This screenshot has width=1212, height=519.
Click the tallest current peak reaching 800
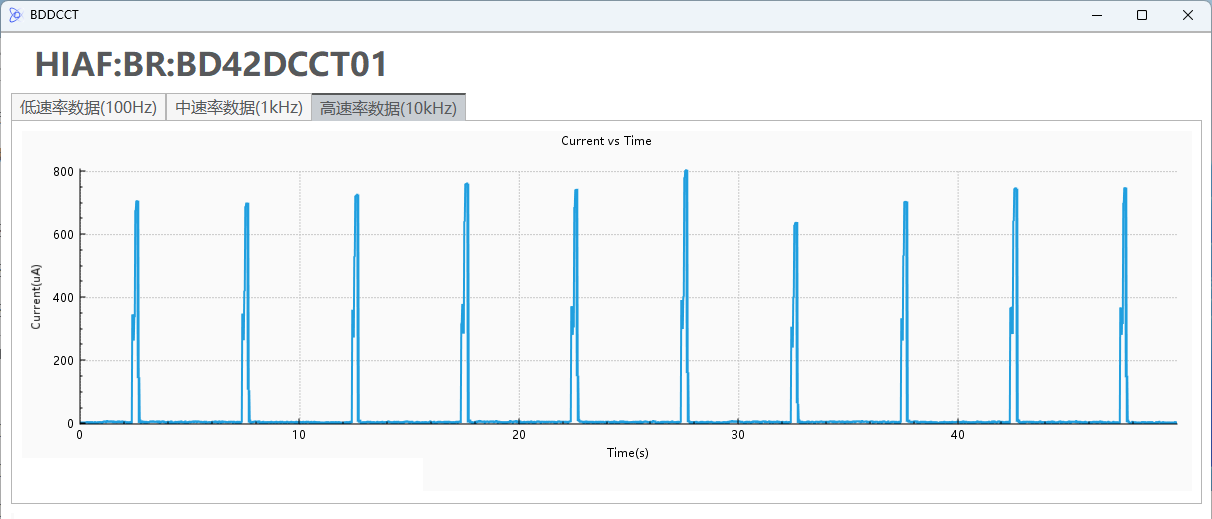click(x=686, y=175)
